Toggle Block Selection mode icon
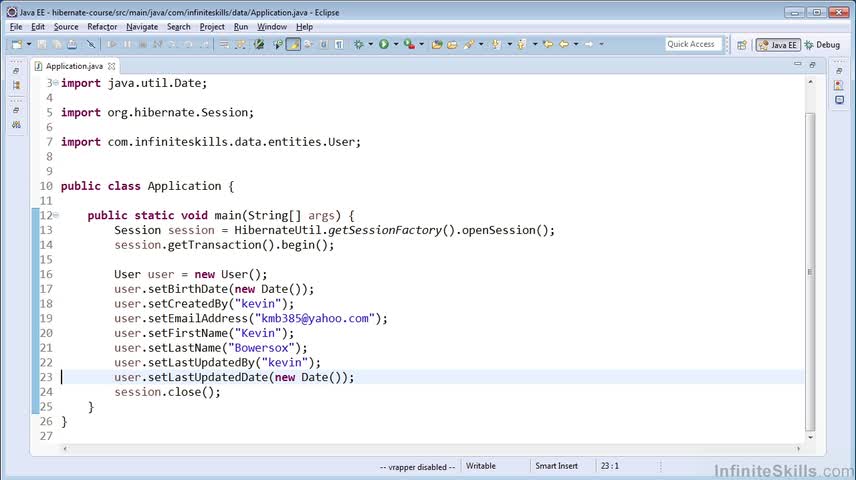The image size is (856, 480). tap(324, 44)
